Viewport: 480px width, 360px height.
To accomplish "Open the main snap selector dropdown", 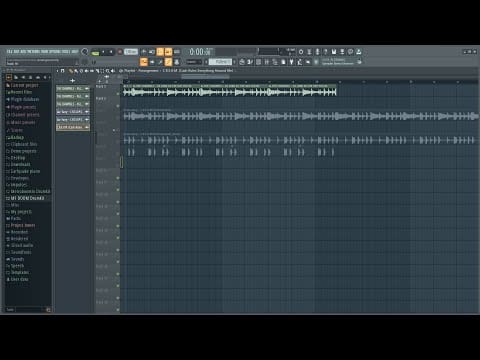I will pos(194,62).
